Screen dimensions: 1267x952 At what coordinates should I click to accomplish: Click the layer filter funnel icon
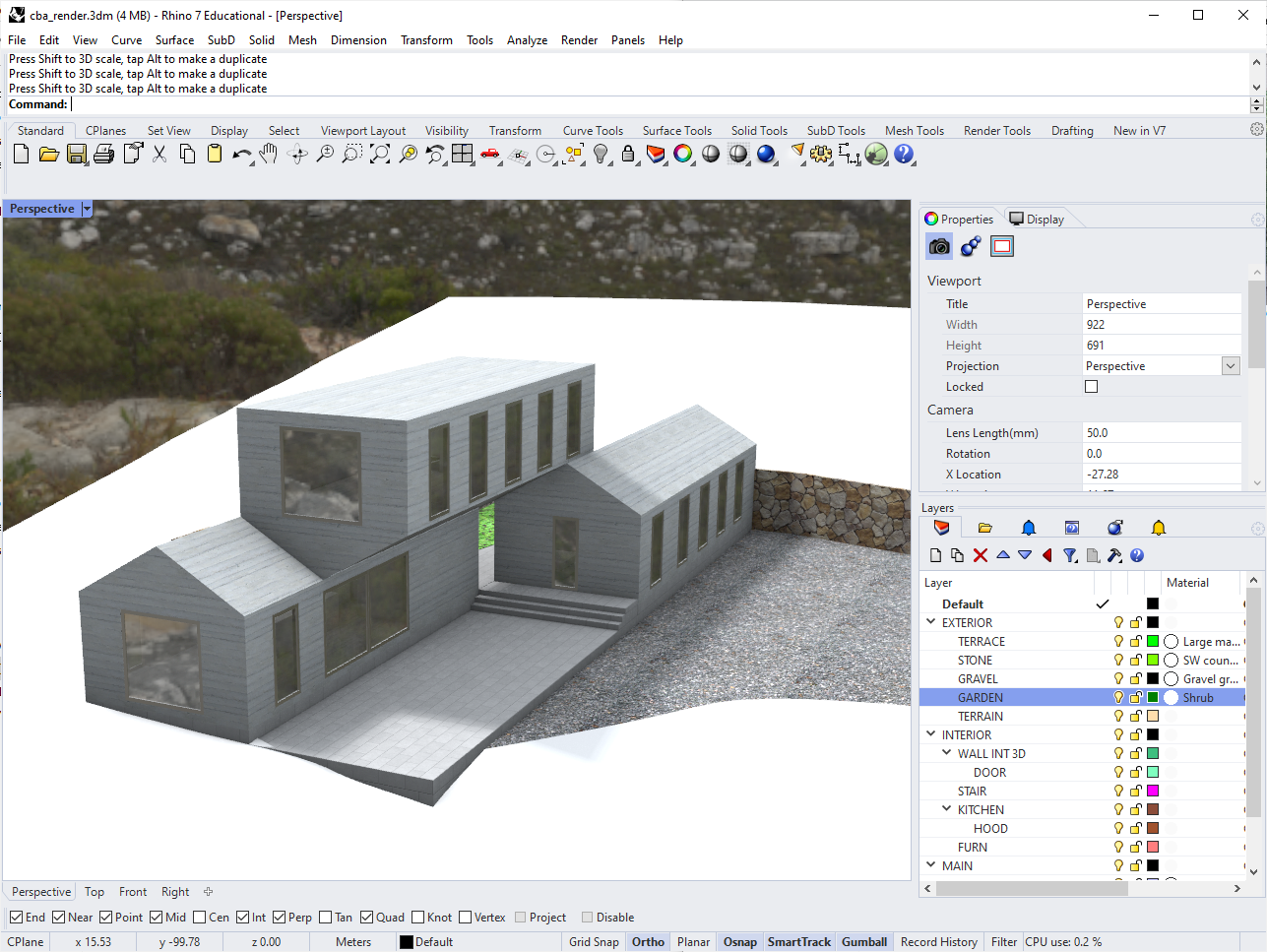coord(1070,555)
